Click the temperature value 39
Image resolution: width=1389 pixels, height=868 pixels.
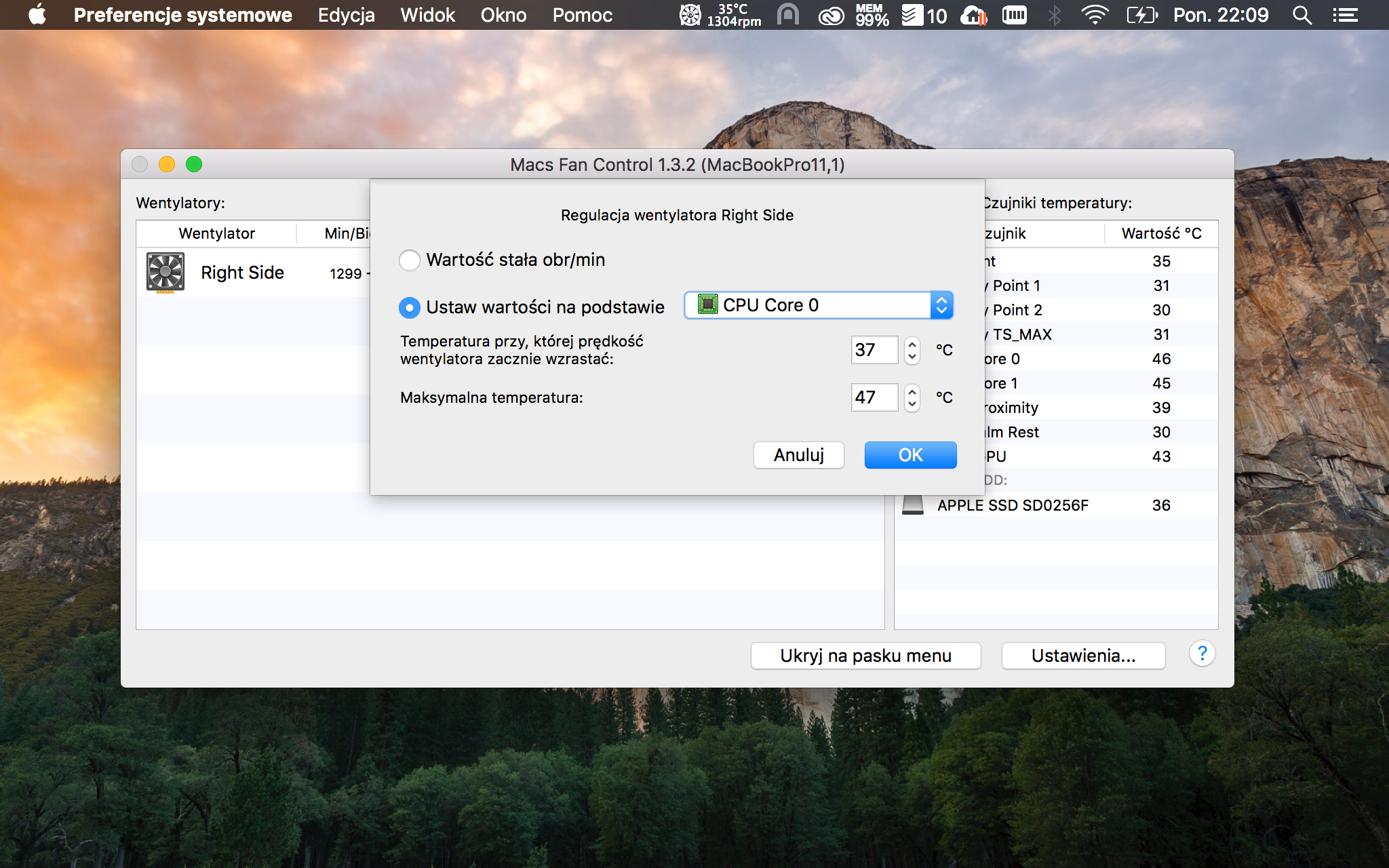point(1161,408)
